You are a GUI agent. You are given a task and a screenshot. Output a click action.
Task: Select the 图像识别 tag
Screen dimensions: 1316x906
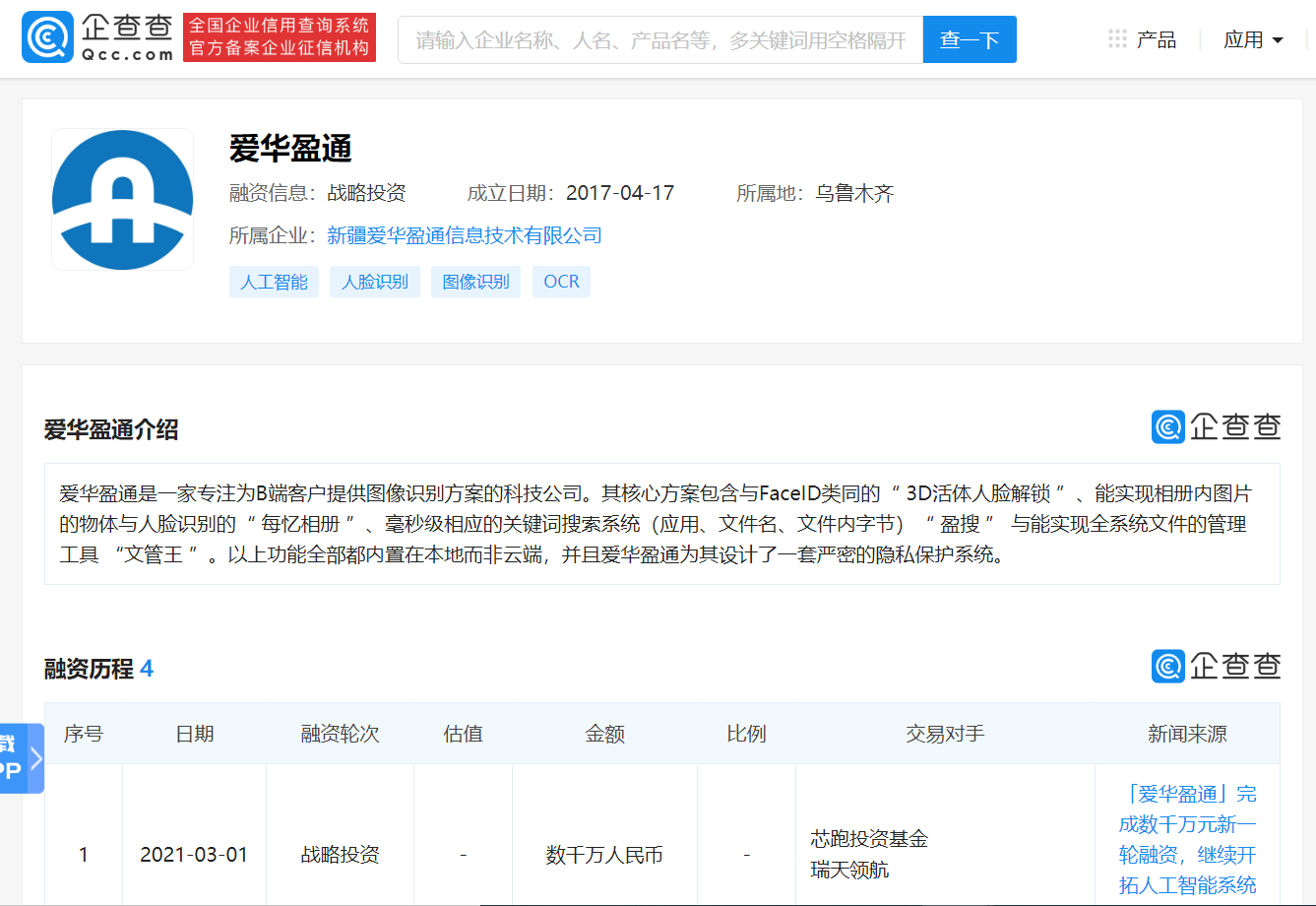click(x=475, y=282)
